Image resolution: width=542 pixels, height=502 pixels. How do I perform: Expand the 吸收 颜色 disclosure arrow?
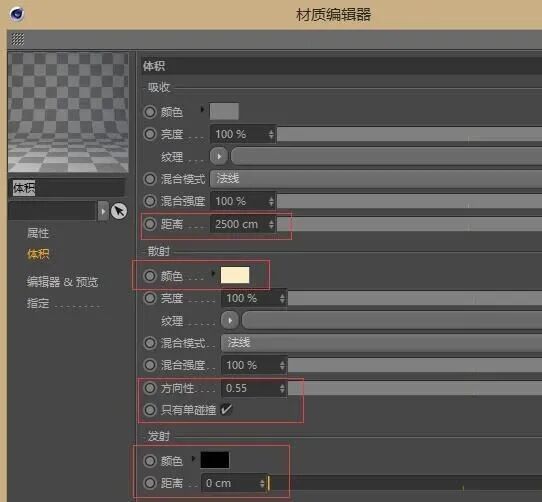tap(202, 109)
